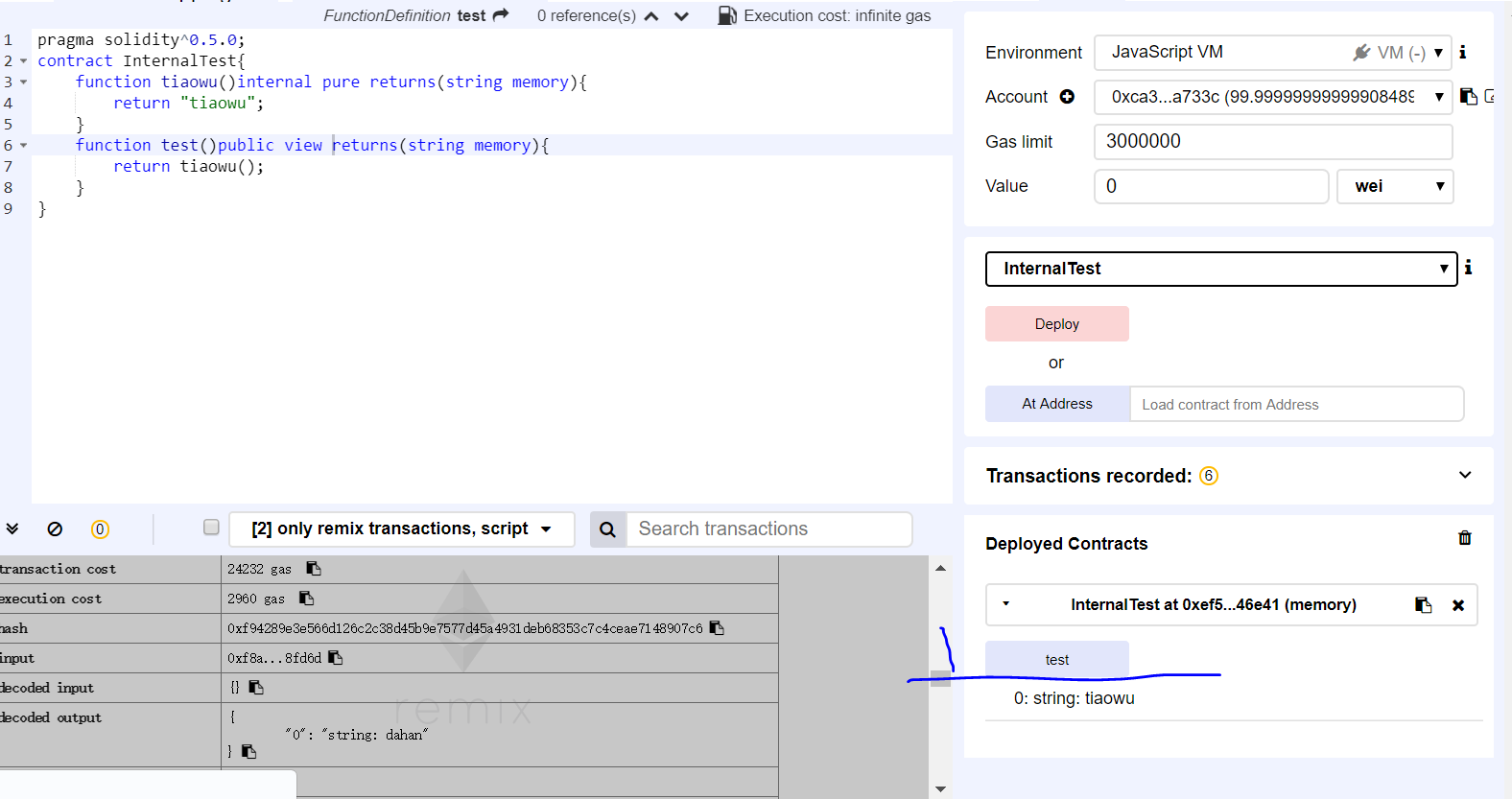The height and width of the screenshot is (799, 1512).
Task: Click the pragma solidity line in editor
Action: point(141,40)
